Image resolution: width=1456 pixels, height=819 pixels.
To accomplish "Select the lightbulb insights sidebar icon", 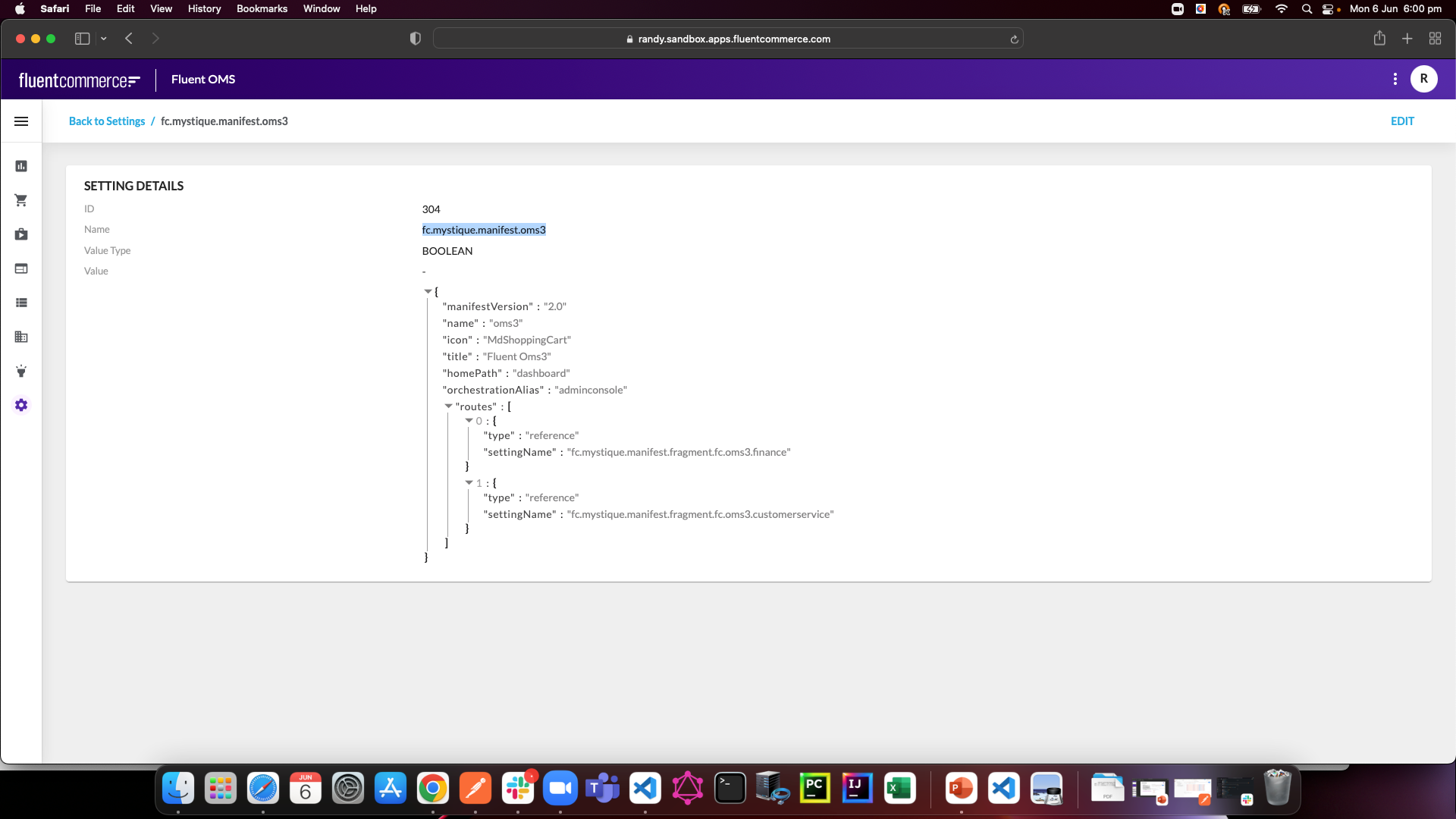I will click(21, 371).
